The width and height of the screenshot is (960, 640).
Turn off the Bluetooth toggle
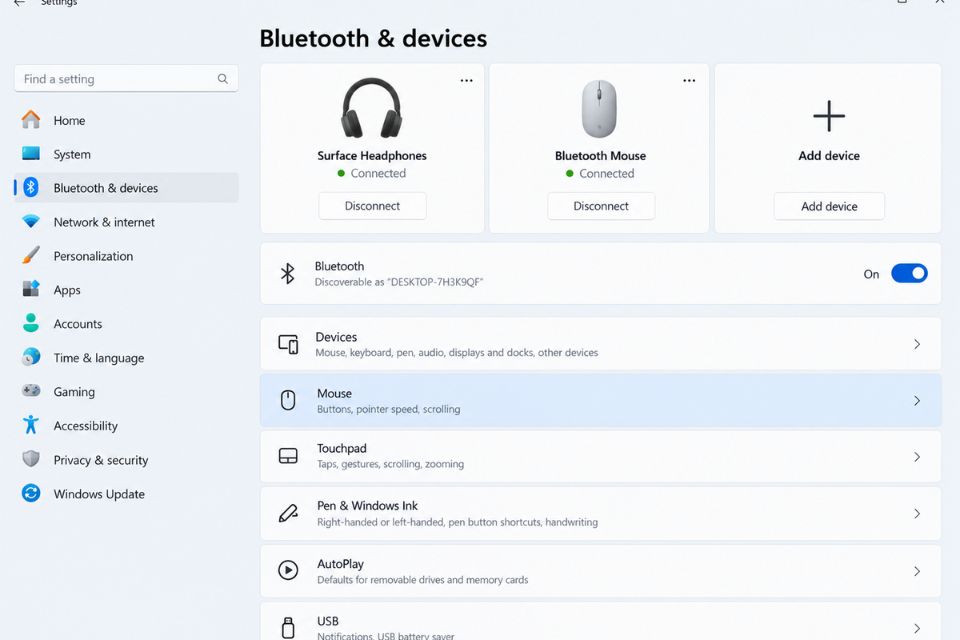click(x=909, y=273)
